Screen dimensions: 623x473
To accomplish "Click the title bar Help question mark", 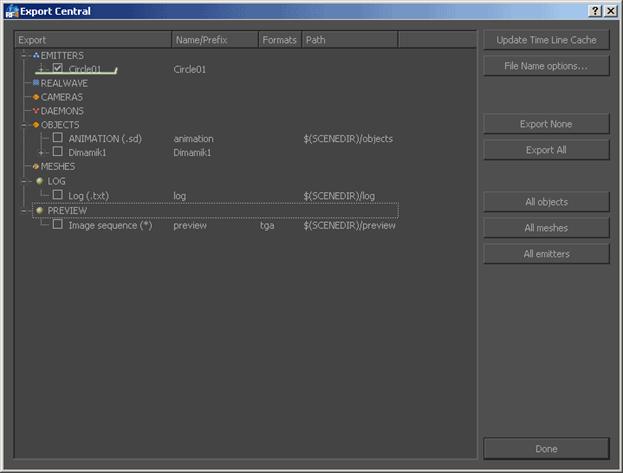I will pos(595,10).
